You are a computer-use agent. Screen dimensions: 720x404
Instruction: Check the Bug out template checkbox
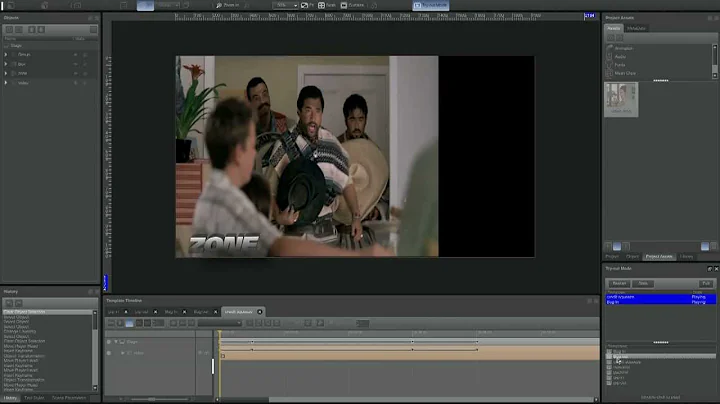coord(609,357)
